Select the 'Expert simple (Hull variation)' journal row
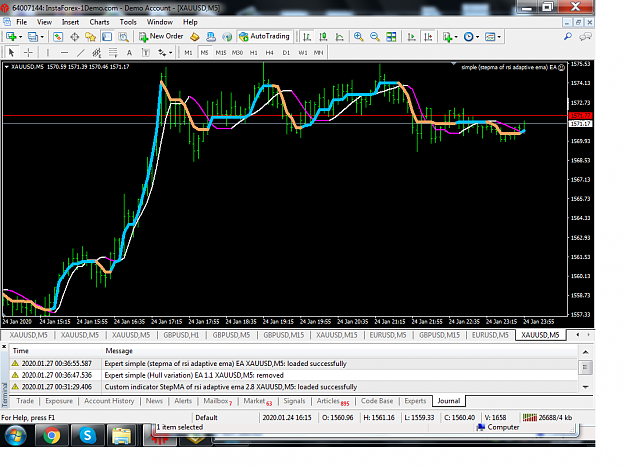The image size is (625, 469). 294,375
